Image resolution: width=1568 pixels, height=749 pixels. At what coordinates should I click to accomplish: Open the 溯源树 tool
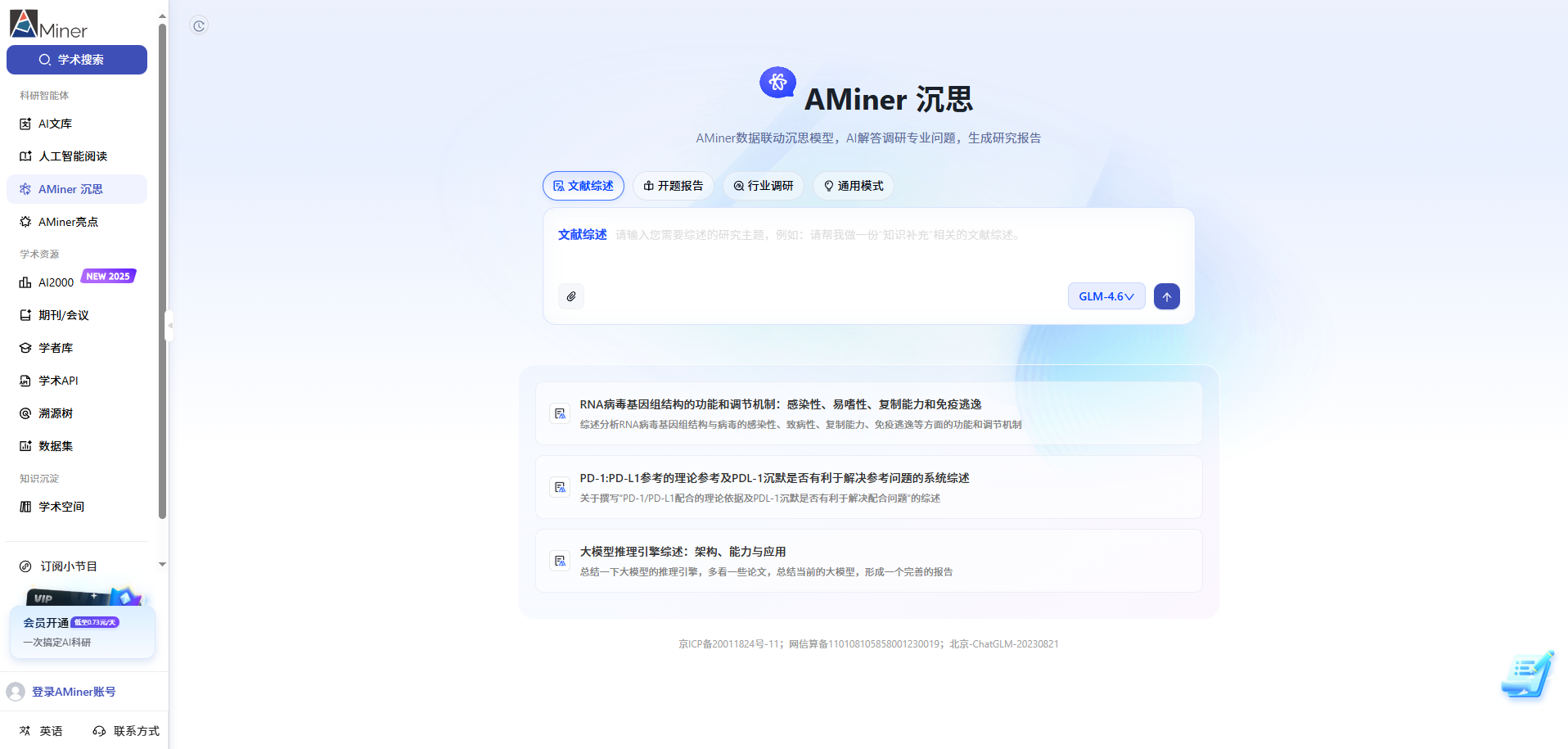click(x=56, y=413)
